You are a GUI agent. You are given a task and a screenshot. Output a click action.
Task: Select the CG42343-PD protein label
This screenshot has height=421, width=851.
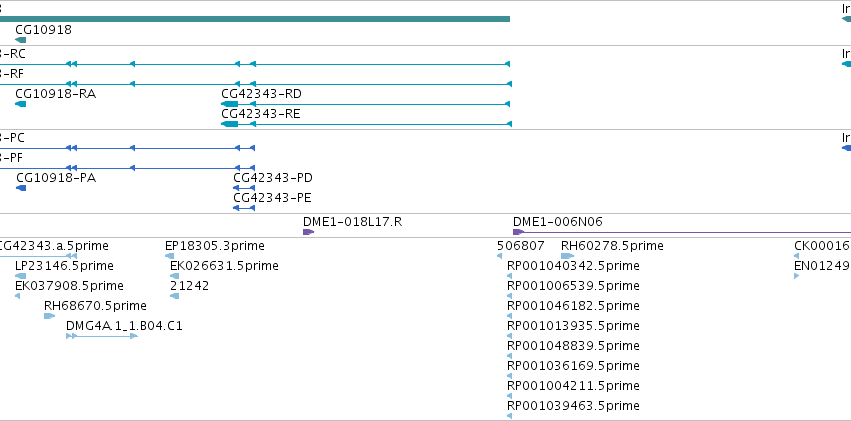click(x=273, y=177)
